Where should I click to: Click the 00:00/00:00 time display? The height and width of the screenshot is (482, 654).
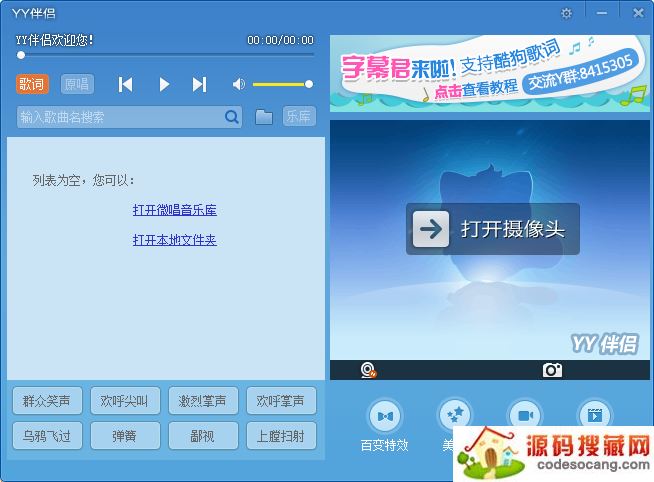click(x=280, y=40)
